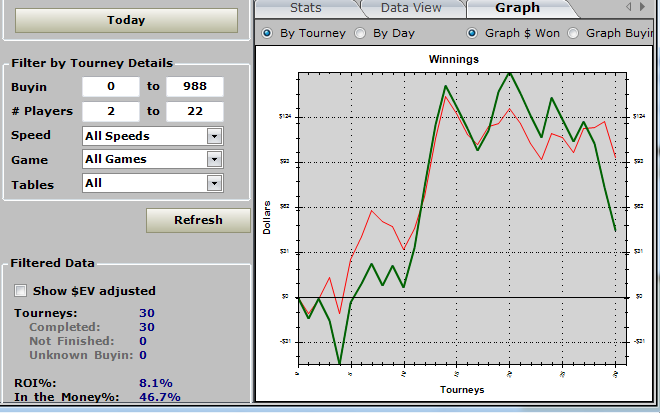Click the ROI% value 8.1%
The height and width of the screenshot is (413, 660).
(156, 383)
